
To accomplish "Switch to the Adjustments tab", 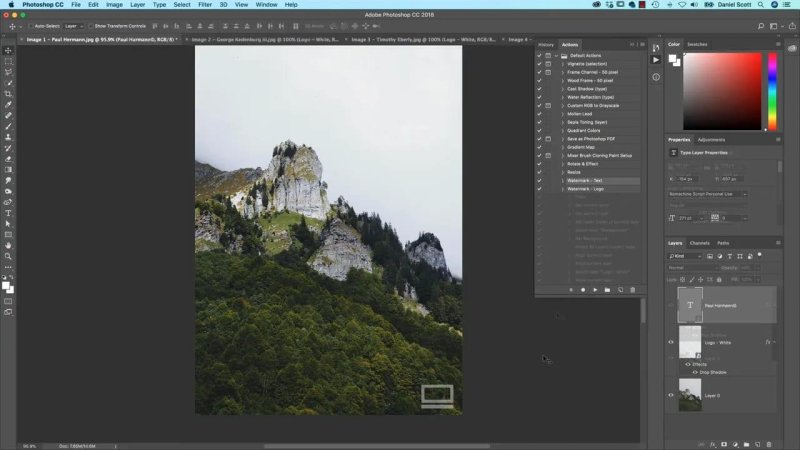I will [711, 140].
